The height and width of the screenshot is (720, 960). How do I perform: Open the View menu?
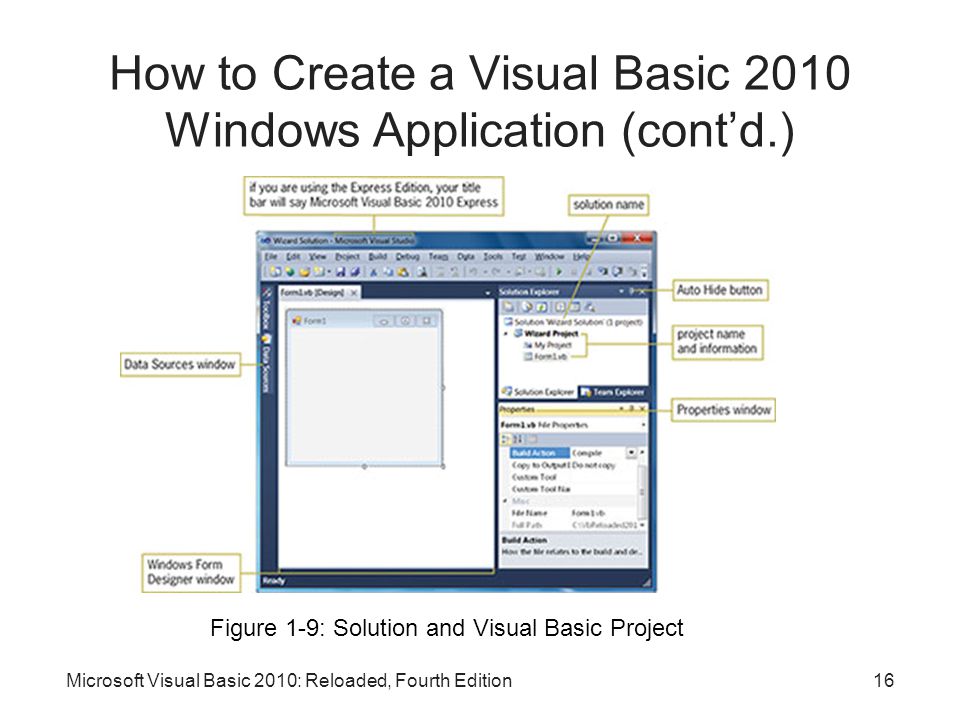tap(317, 257)
